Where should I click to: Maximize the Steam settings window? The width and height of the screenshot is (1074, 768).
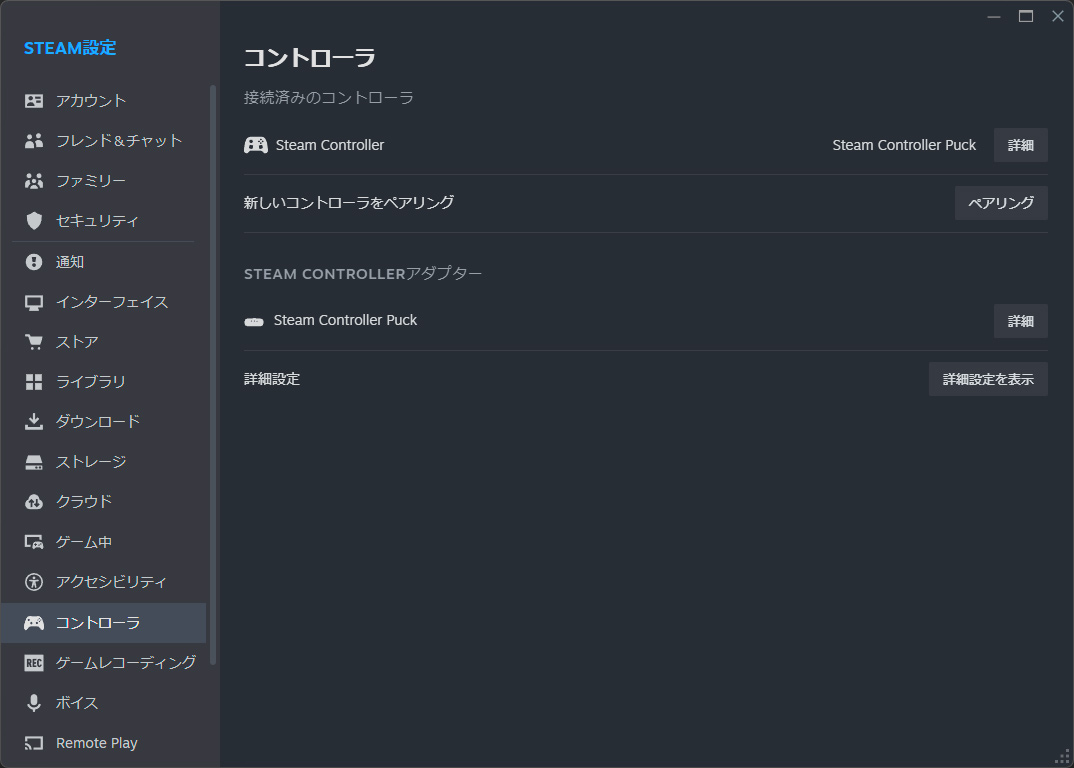point(1026,16)
